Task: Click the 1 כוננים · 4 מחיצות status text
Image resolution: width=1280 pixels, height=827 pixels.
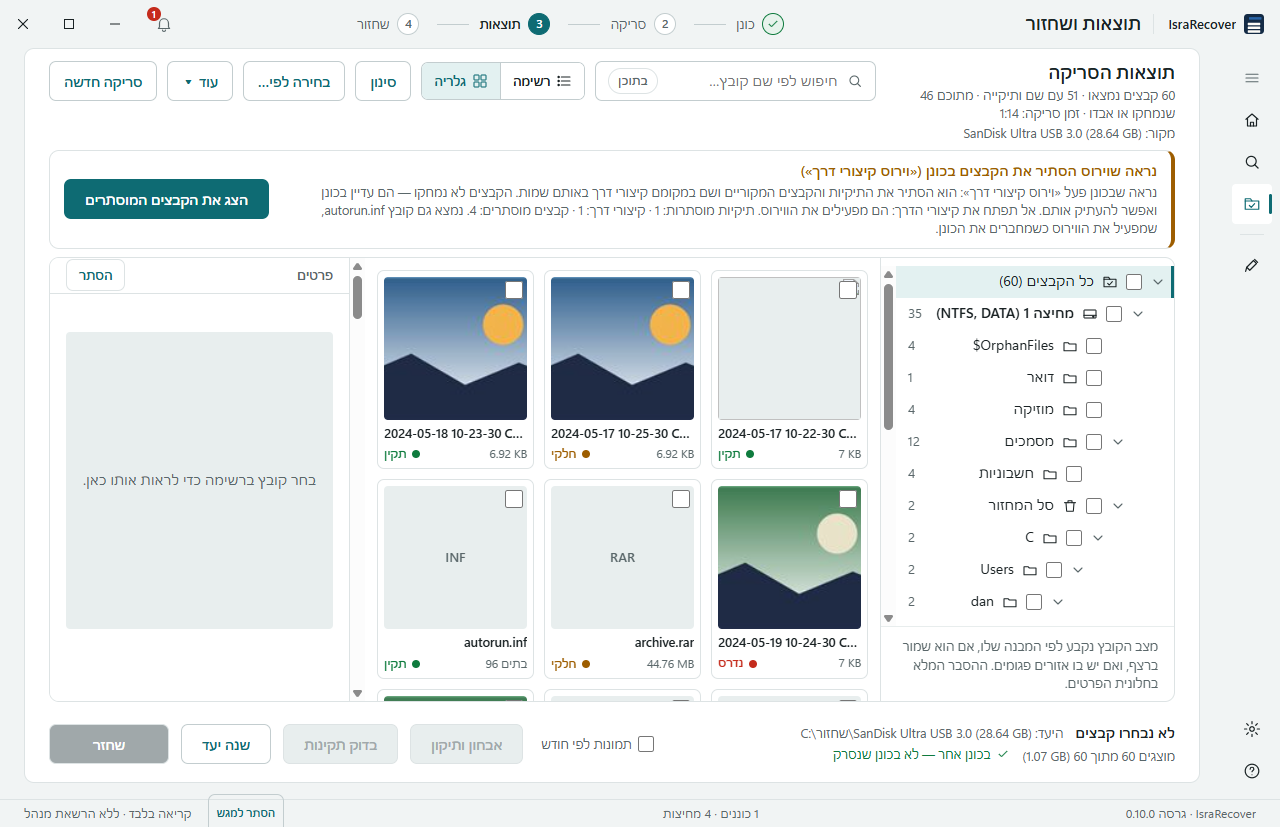Action: [711, 813]
